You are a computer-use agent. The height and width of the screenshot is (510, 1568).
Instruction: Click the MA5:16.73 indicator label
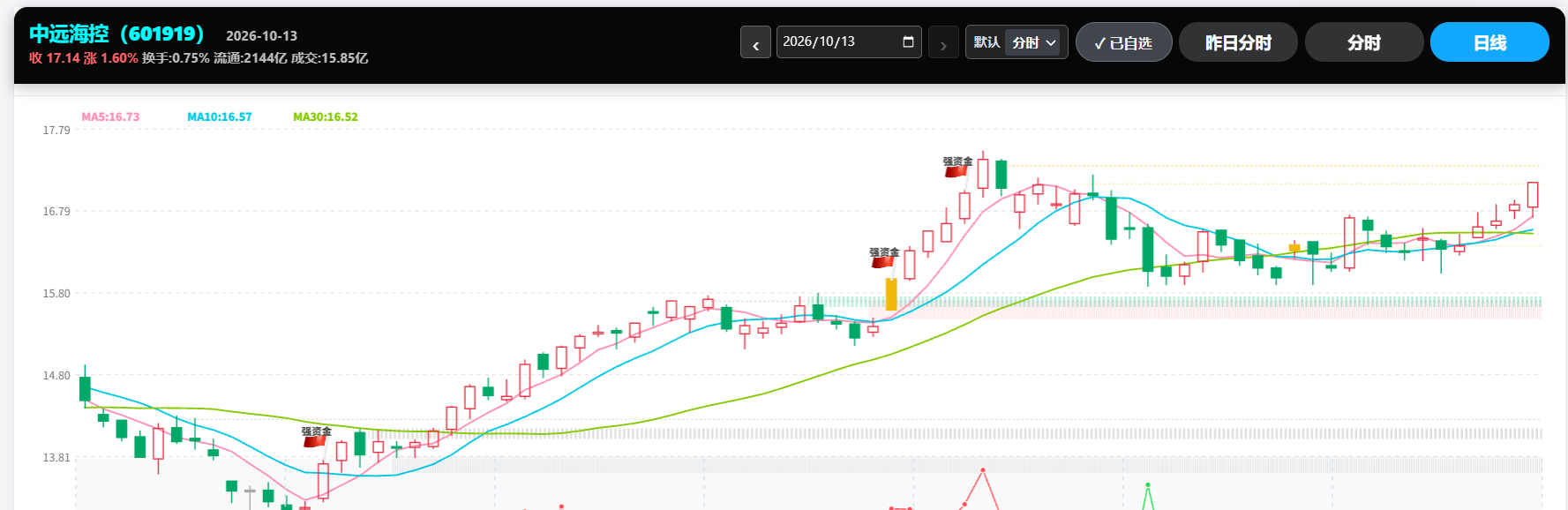pyautogui.click(x=110, y=116)
